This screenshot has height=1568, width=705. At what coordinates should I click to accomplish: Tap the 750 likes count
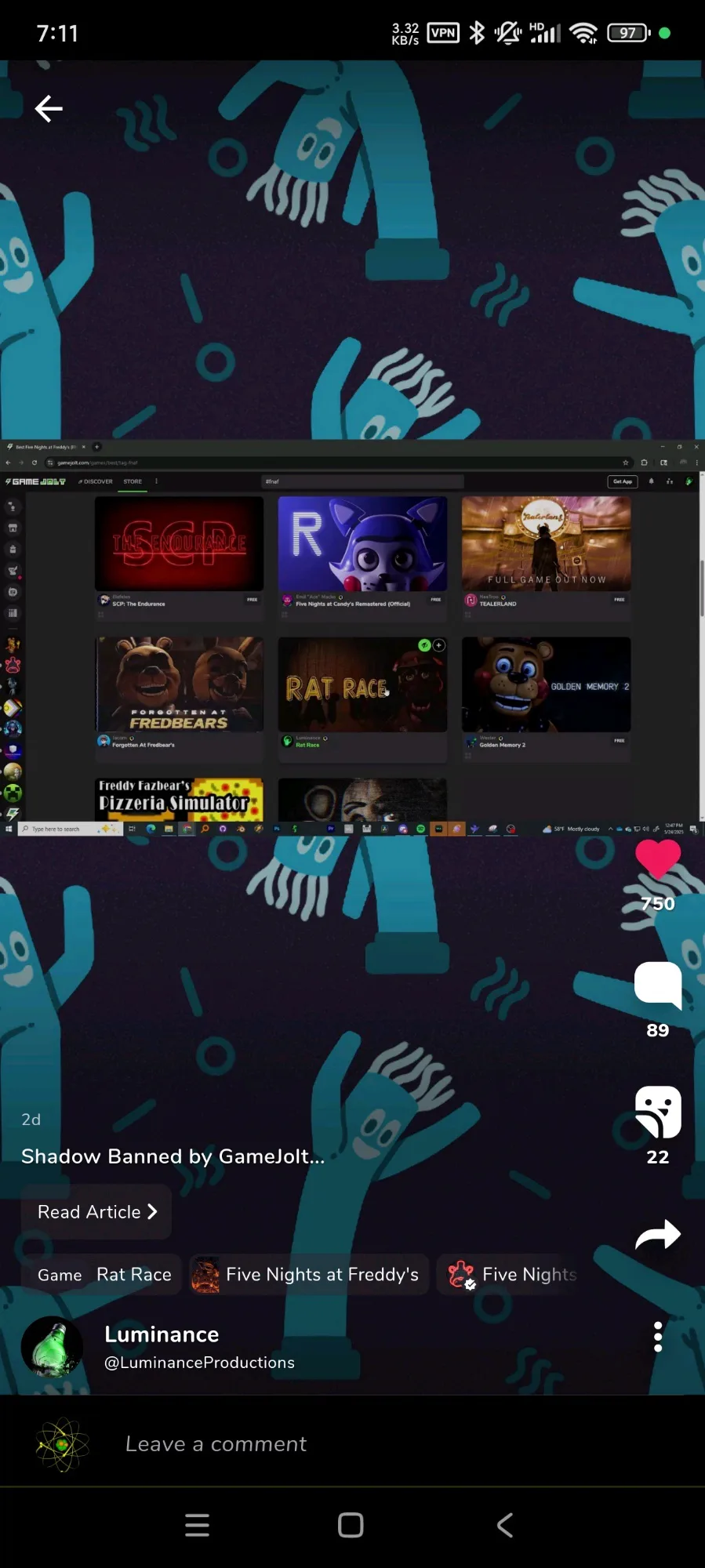coord(658,904)
